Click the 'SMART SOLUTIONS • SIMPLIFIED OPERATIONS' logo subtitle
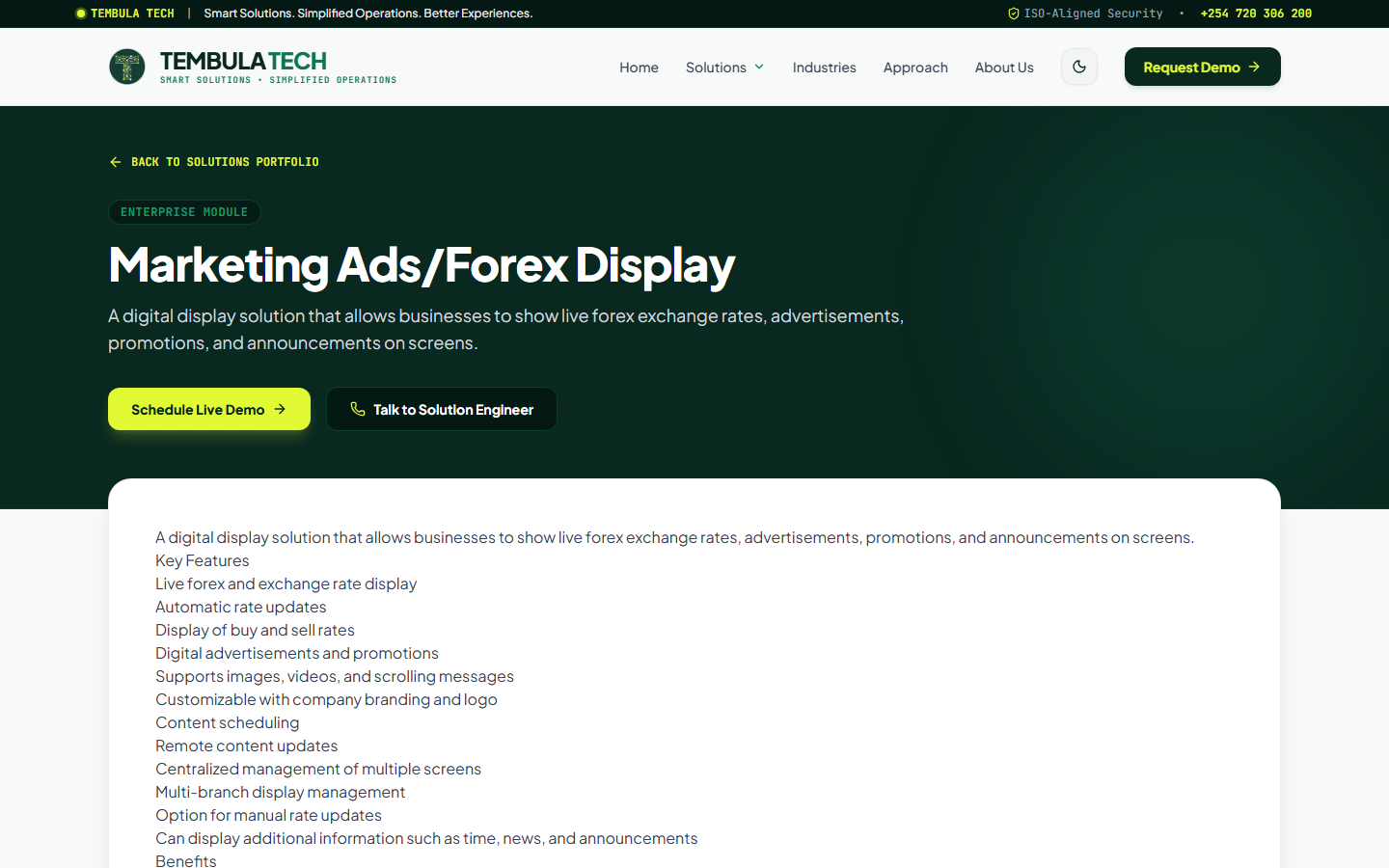This screenshot has width=1389, height=868. [278, 80]
